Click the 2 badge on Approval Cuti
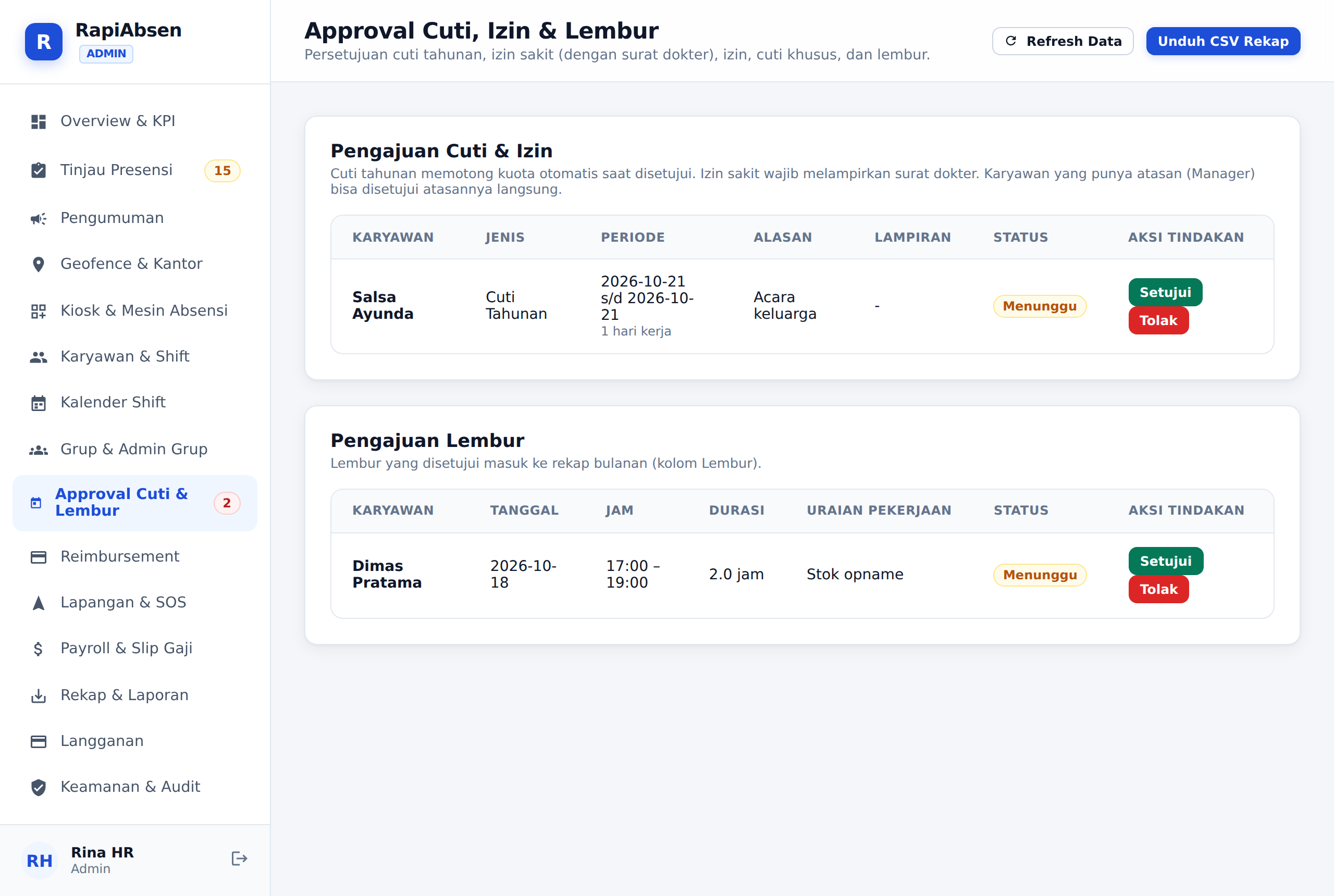The image size is (1334, 896). pos(227,503)
